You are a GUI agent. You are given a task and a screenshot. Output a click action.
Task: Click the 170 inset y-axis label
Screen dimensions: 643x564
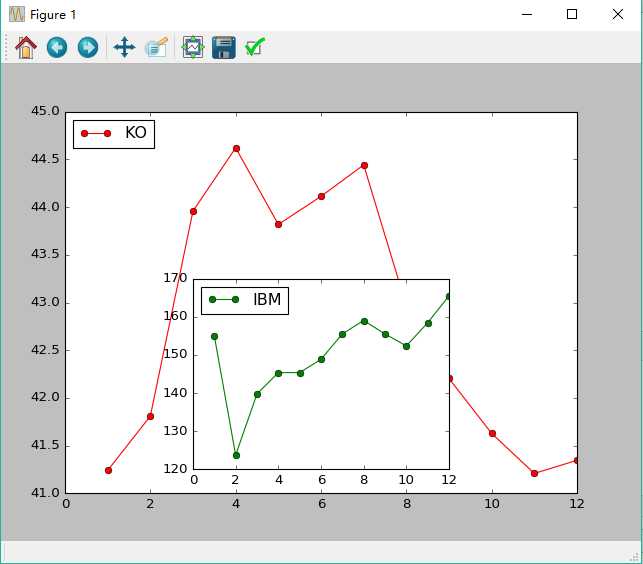coord(175,278)
